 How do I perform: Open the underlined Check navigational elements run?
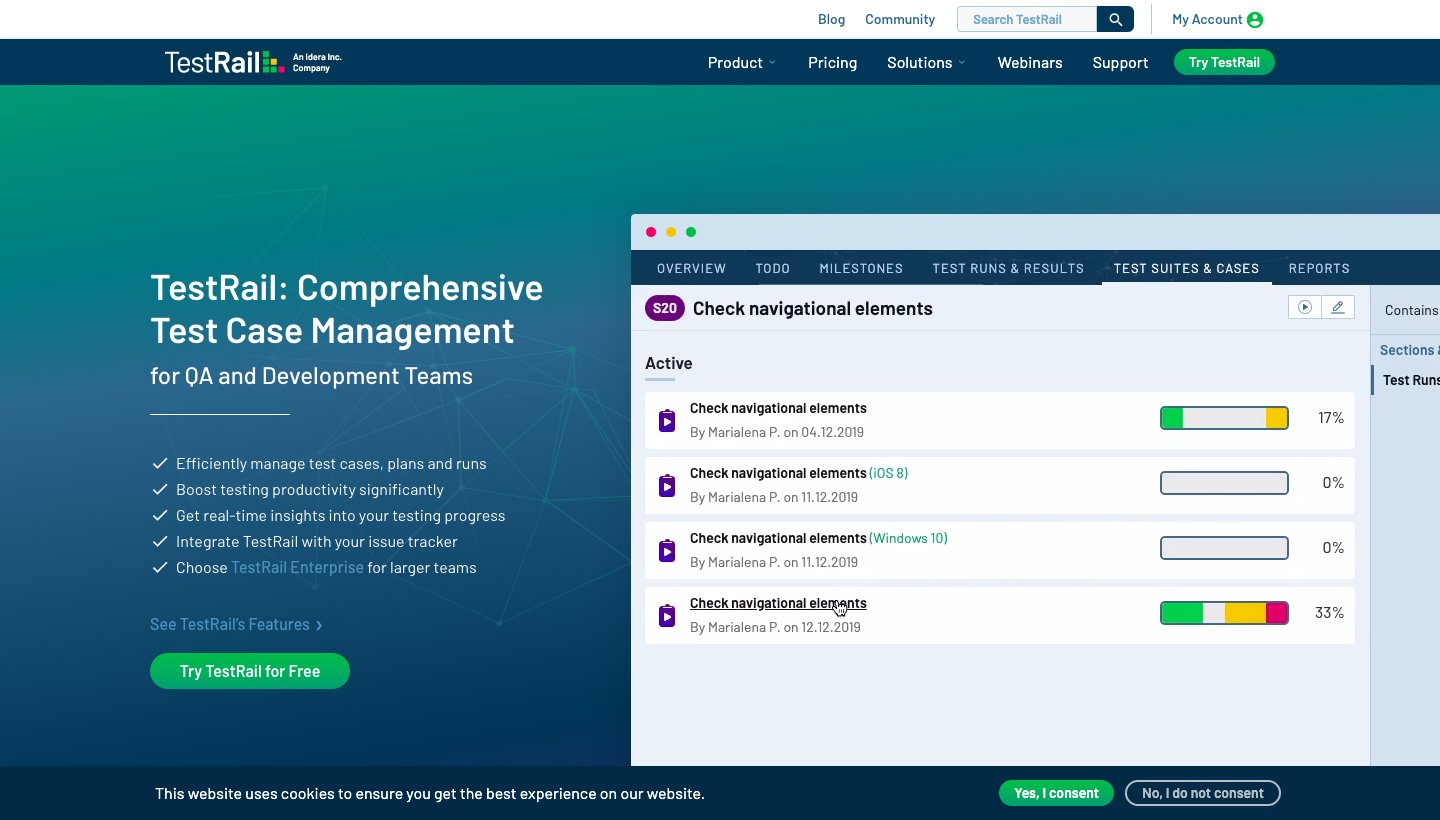coord(778,603)
